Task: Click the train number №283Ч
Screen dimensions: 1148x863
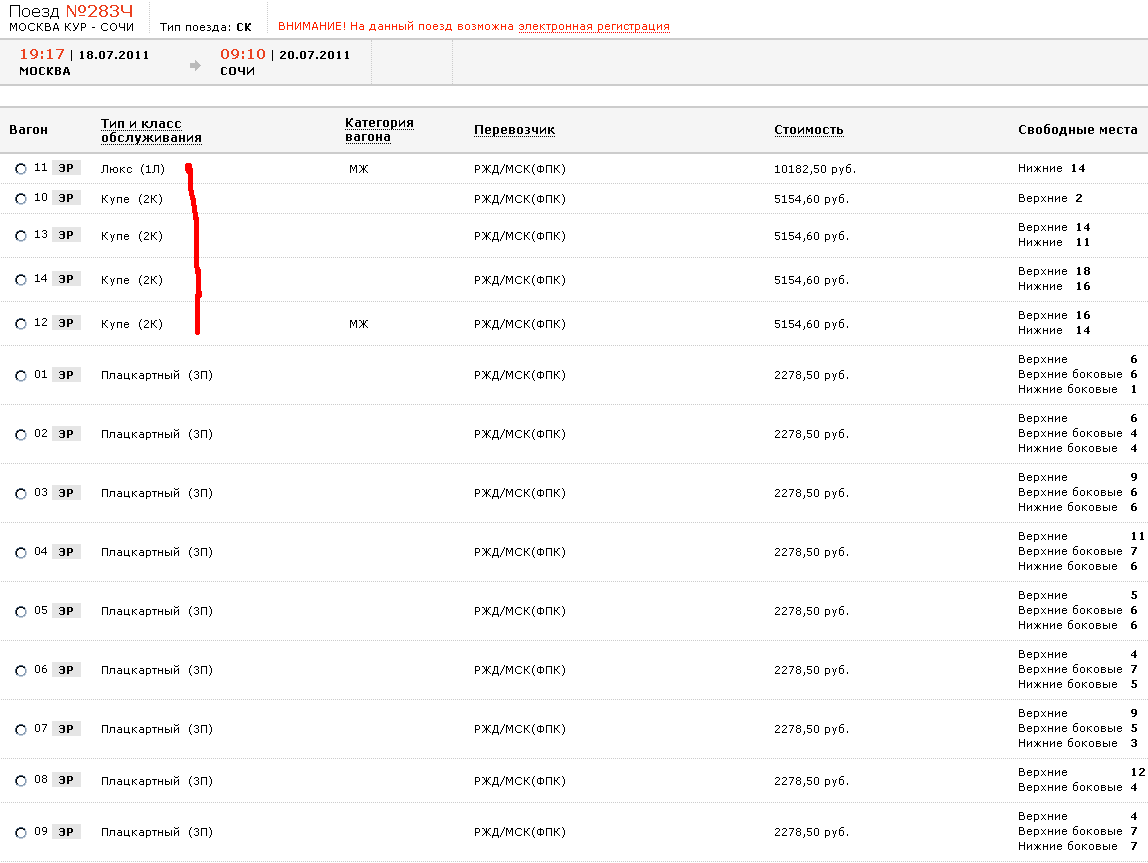Action: pyautogui.click(x=106, y=11)
